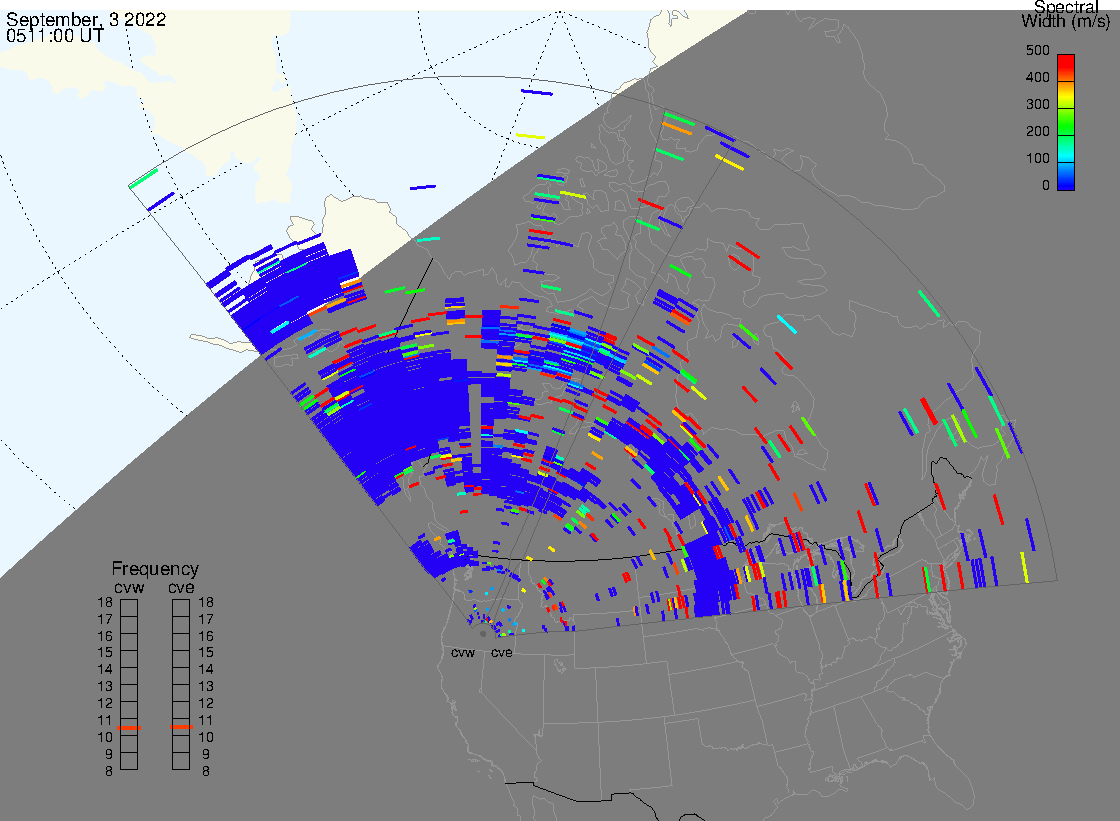Click the "Spectral Width (m/s)" legend title
1120x821 pixels.
(1066, 14)
